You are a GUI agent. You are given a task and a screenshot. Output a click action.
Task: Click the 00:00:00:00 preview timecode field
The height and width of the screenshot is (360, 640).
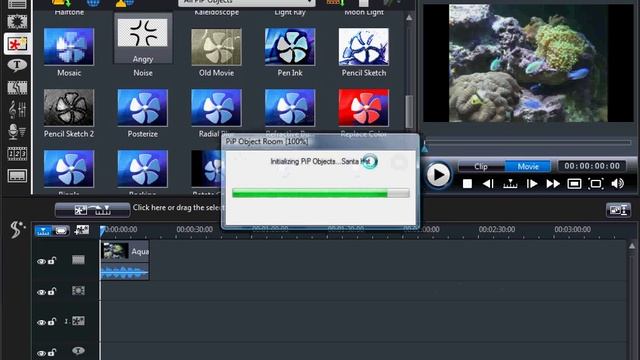(x=592, y=166)
